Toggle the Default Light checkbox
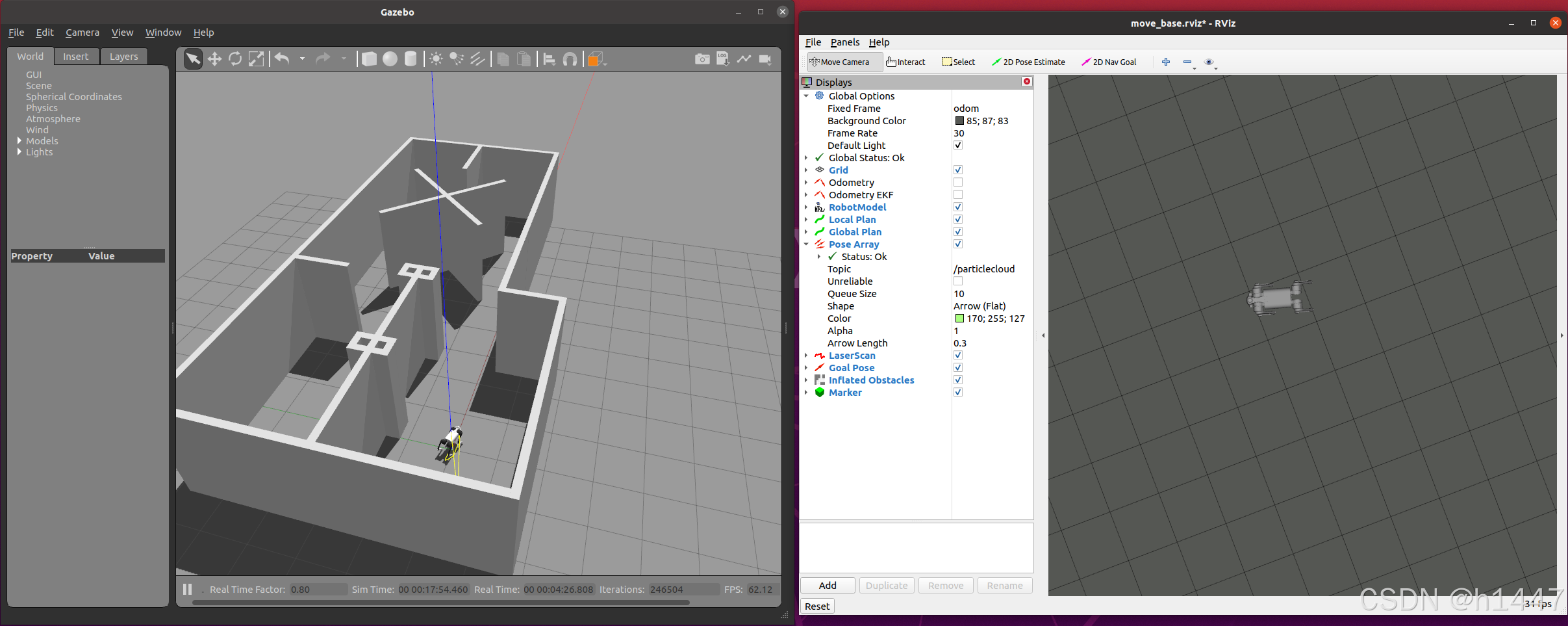Viewport: 1568px width, 626px height. 958,145
